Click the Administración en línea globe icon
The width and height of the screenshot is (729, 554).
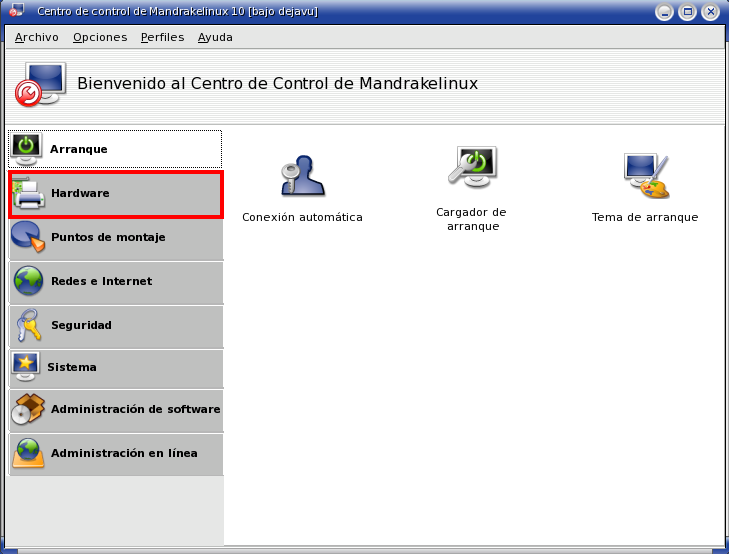(x=28, y=453)
